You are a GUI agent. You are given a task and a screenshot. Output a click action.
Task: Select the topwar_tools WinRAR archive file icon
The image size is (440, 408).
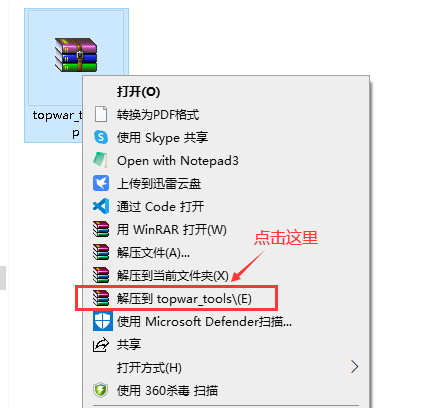point(76,55)
